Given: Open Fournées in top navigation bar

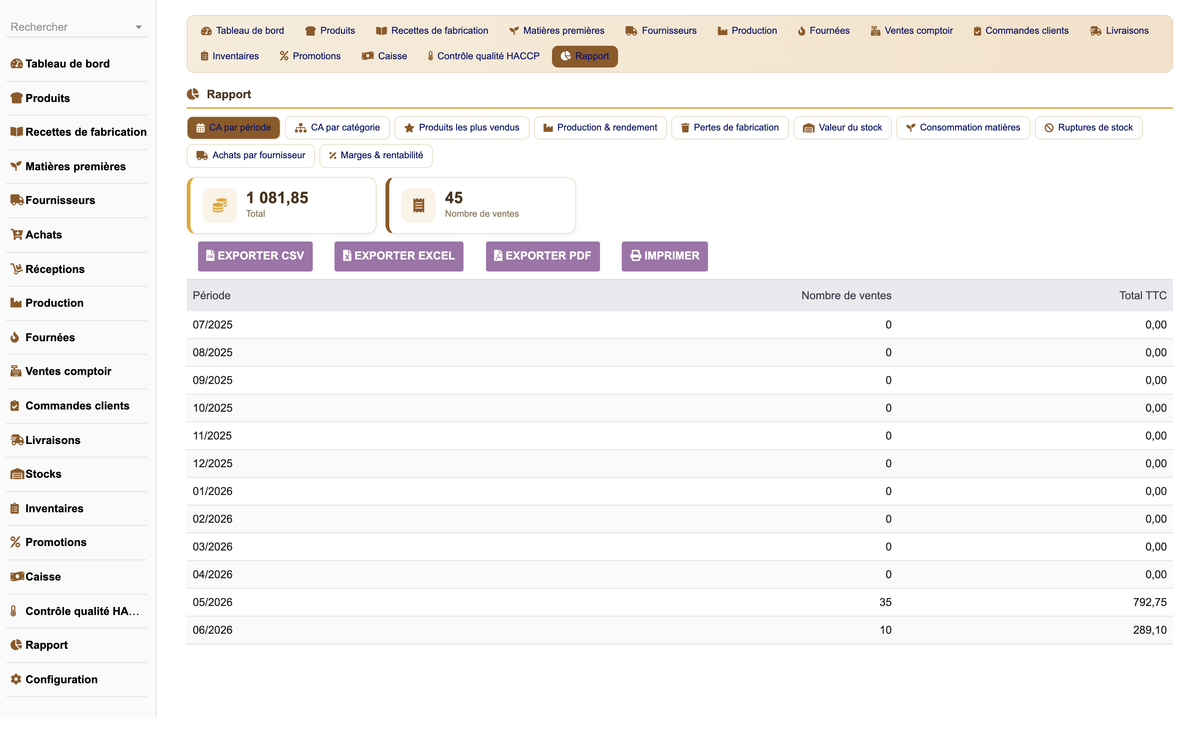Looking at the screenshot, I should click(x=823, y=31).
